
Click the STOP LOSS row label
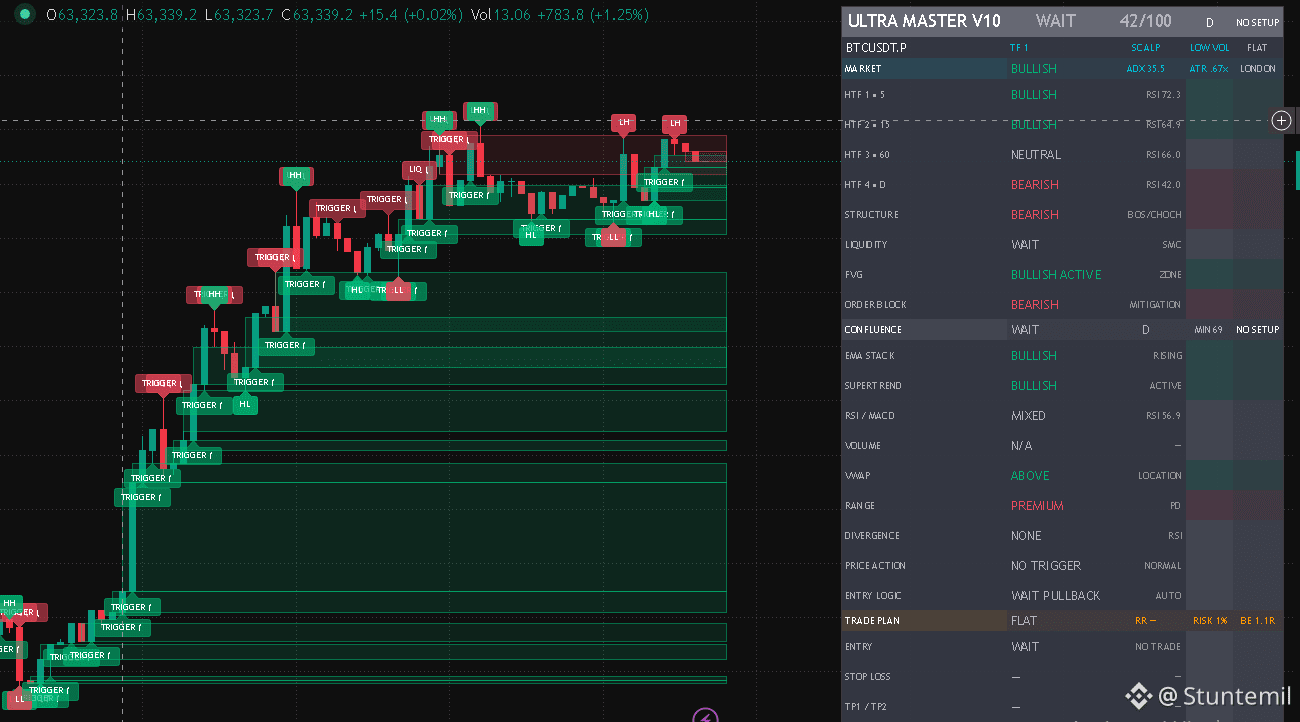point(868,677)
